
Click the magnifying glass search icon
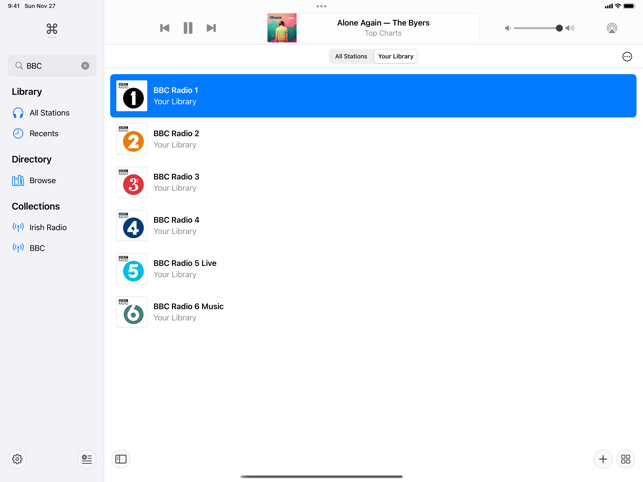pyautogui.click(x=19, y=66)
